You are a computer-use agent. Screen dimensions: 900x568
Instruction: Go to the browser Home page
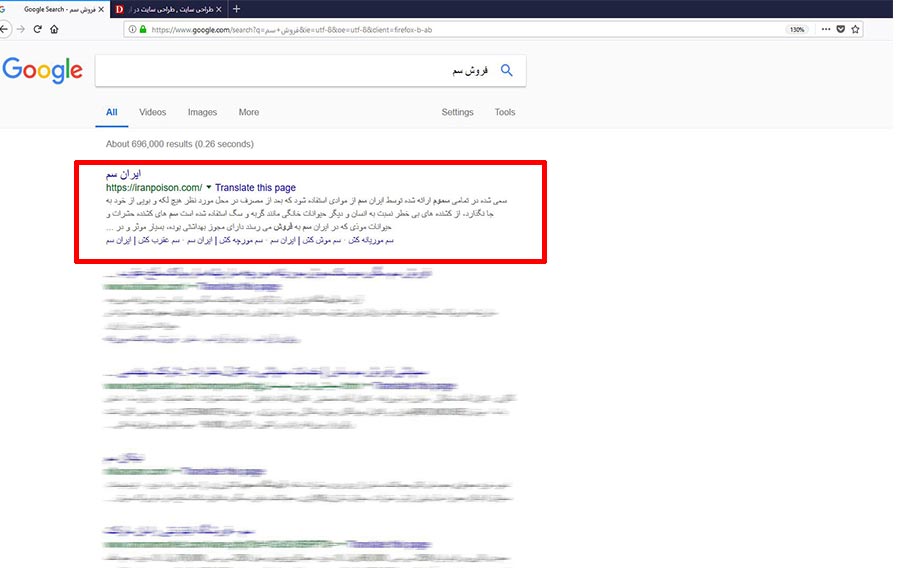pos(54,29)
